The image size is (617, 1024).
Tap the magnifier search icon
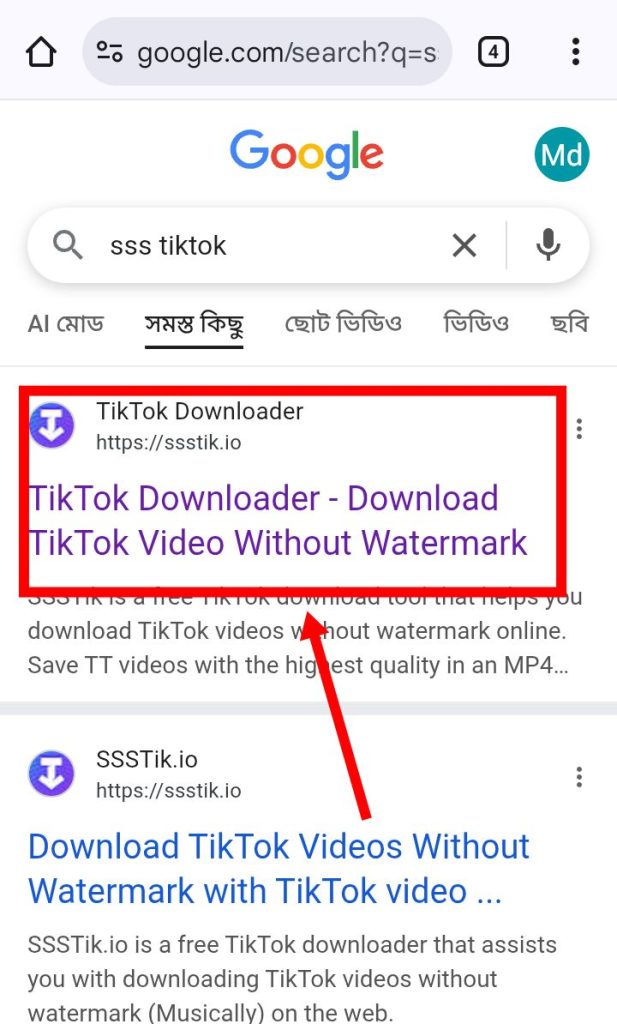point(67,246)
